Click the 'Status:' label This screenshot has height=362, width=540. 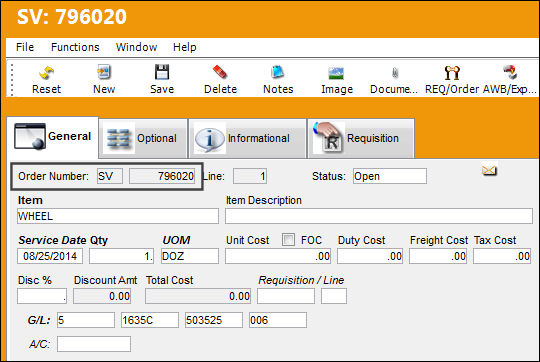point(329,176)
